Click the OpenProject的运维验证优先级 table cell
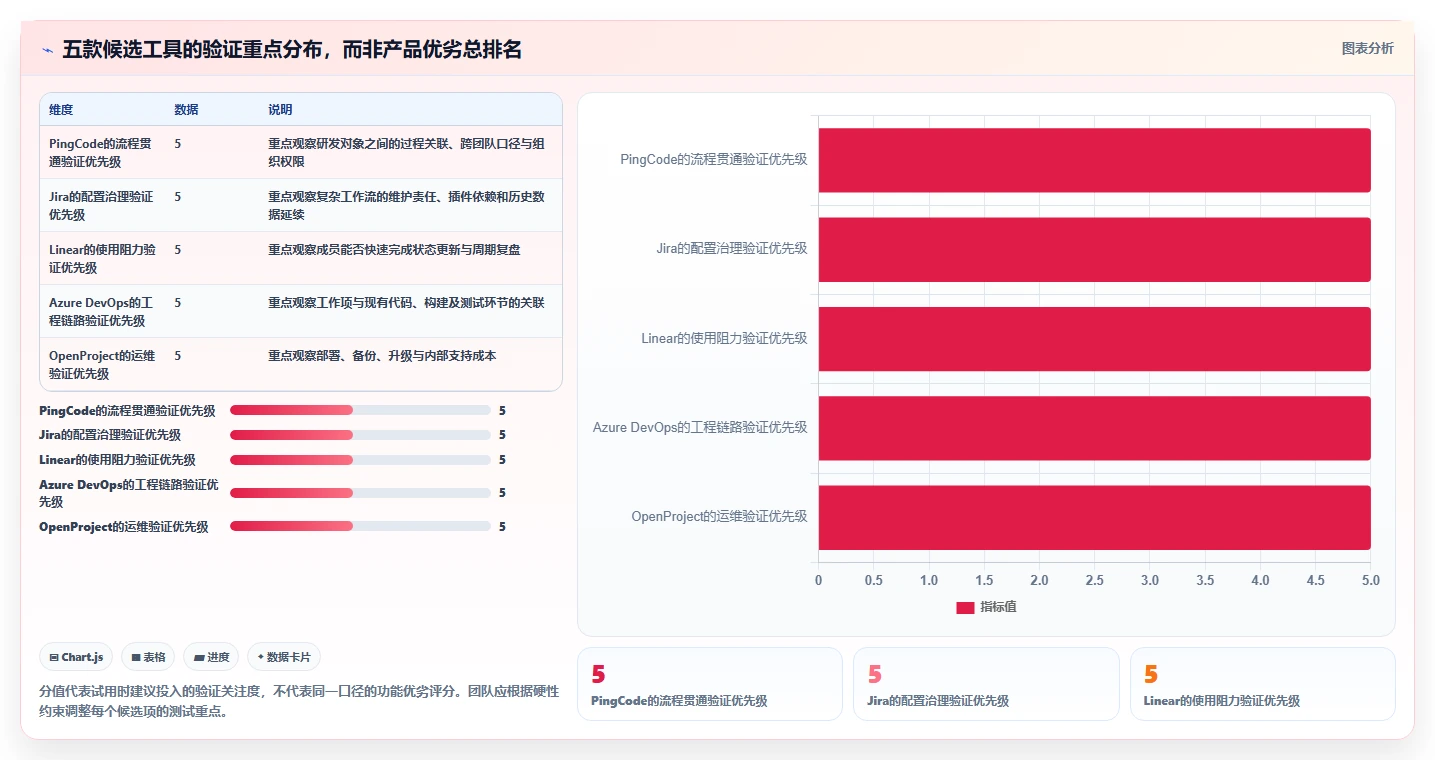Screen dimensions: 1435x760 [101, 364]
